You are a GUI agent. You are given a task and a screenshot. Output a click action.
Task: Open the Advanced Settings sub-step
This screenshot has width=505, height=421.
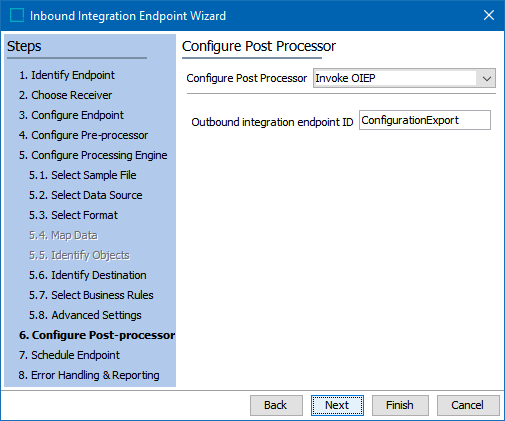point(85,315)
